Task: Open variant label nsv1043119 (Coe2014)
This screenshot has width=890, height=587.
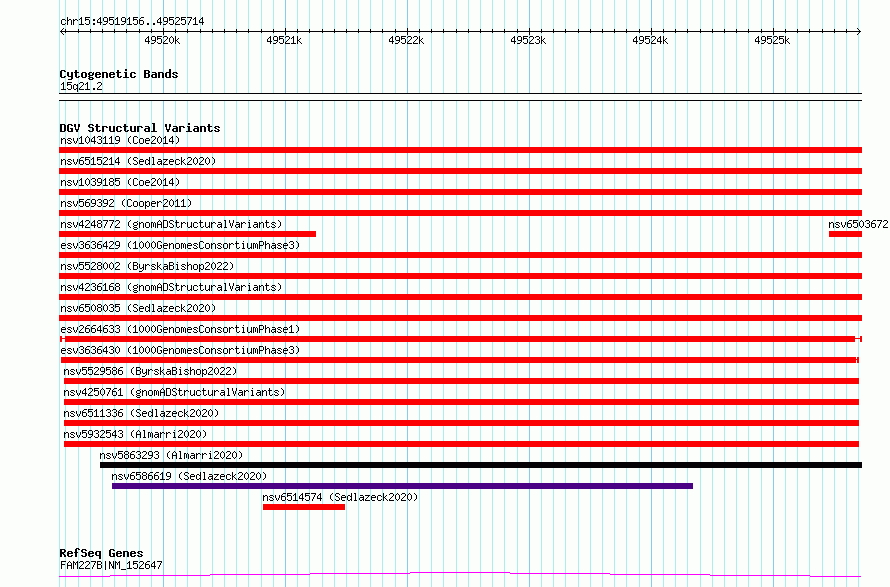Action: (120, 140)
